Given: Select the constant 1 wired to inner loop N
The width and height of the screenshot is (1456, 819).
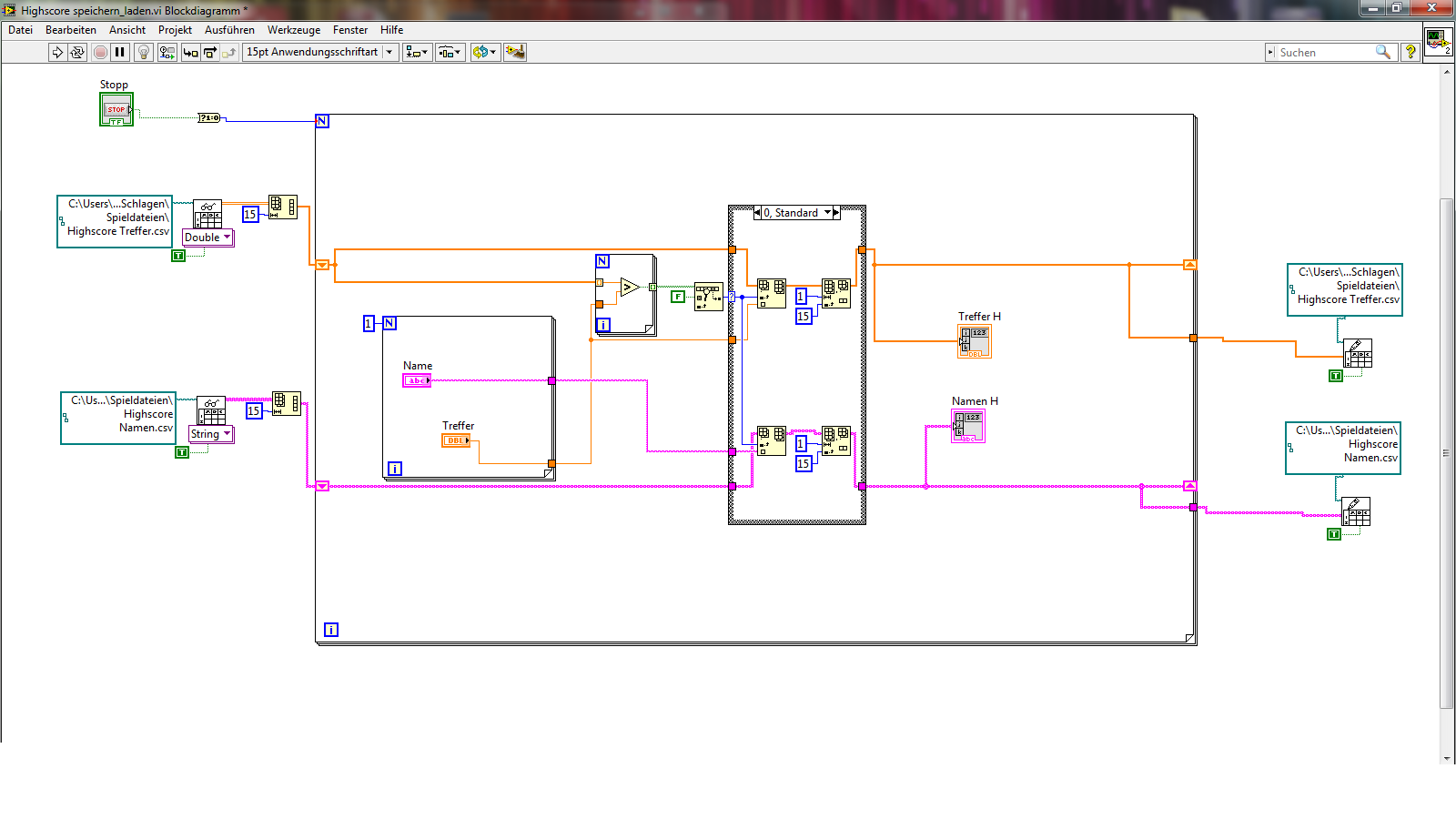Looking at the screenshot, I should [369, 323].
